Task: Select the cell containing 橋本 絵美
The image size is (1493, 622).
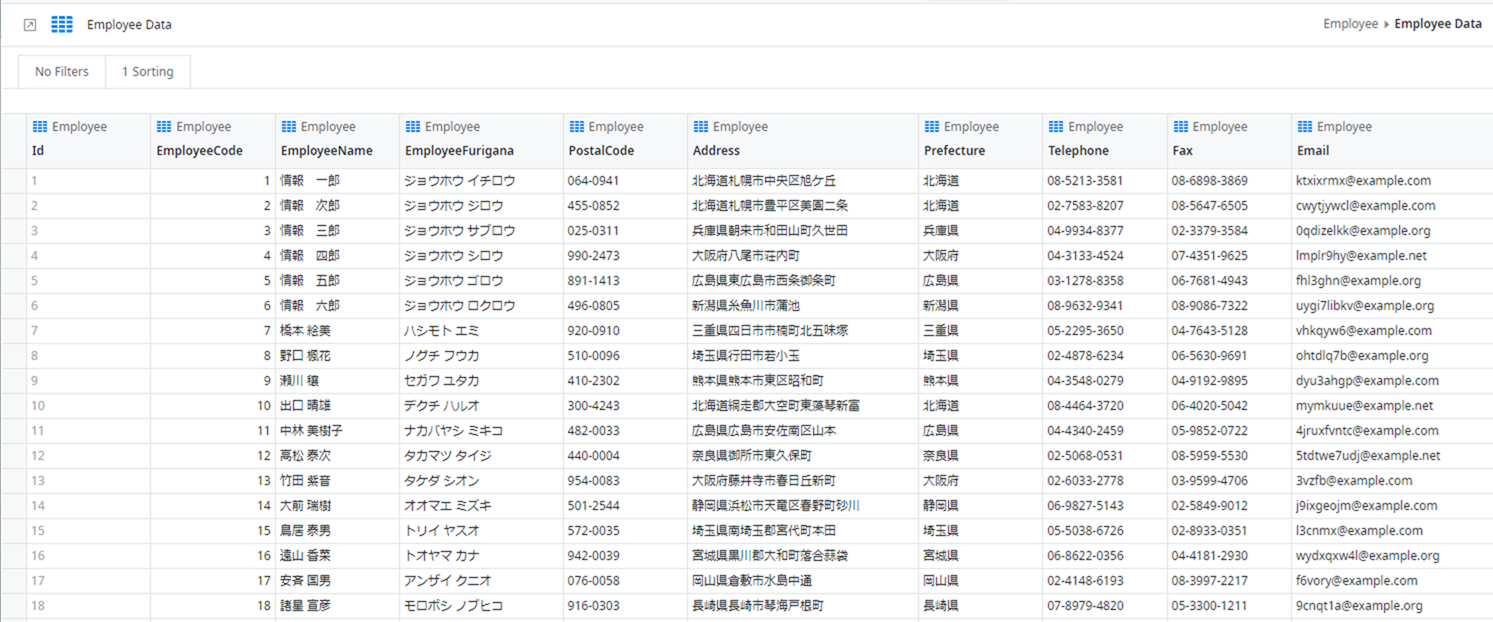Action: click(305, 331)
